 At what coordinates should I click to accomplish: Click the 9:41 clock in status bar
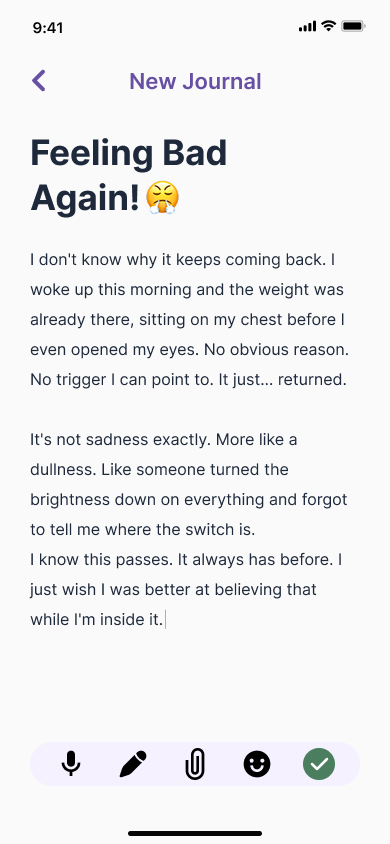tap(48, 27)
